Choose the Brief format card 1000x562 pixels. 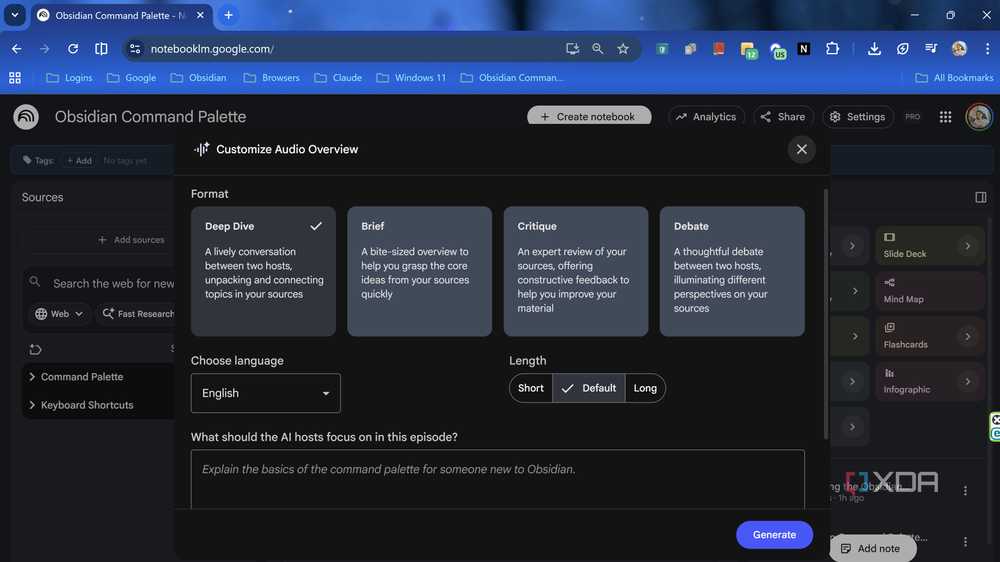(419, 271)
